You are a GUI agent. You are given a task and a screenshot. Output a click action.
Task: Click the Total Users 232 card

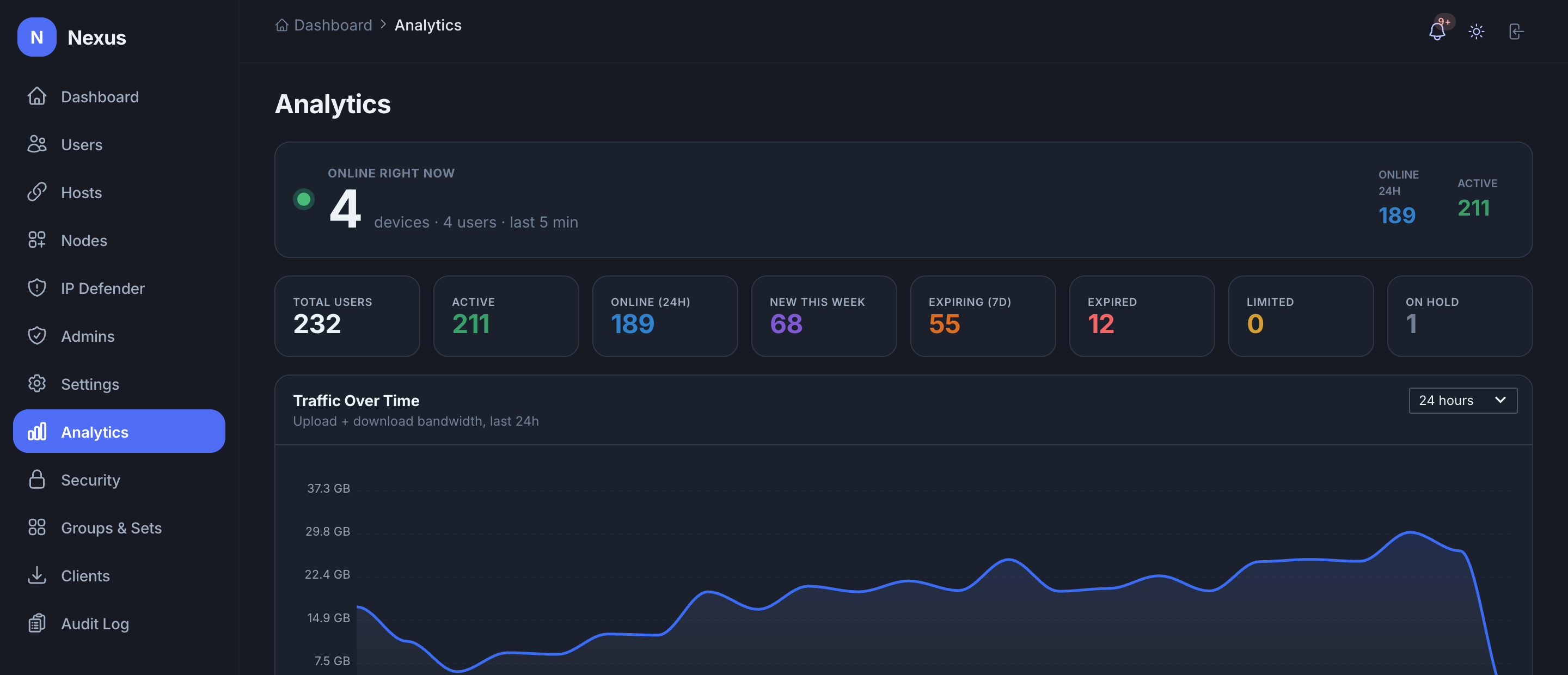347,316
